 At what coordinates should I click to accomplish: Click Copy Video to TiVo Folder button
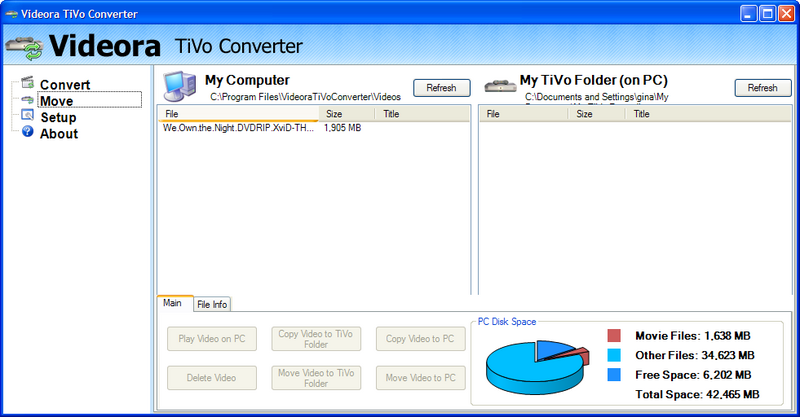point(316,339)
